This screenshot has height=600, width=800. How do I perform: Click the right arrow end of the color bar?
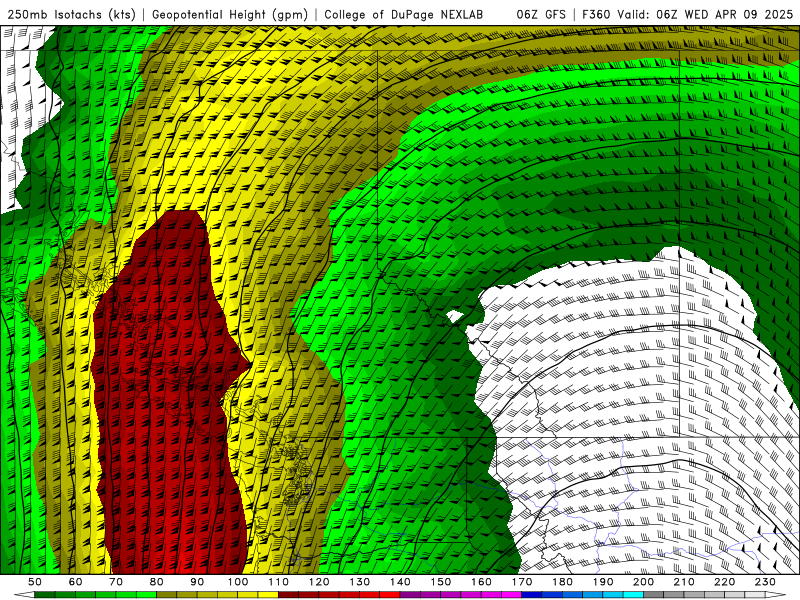776,595
